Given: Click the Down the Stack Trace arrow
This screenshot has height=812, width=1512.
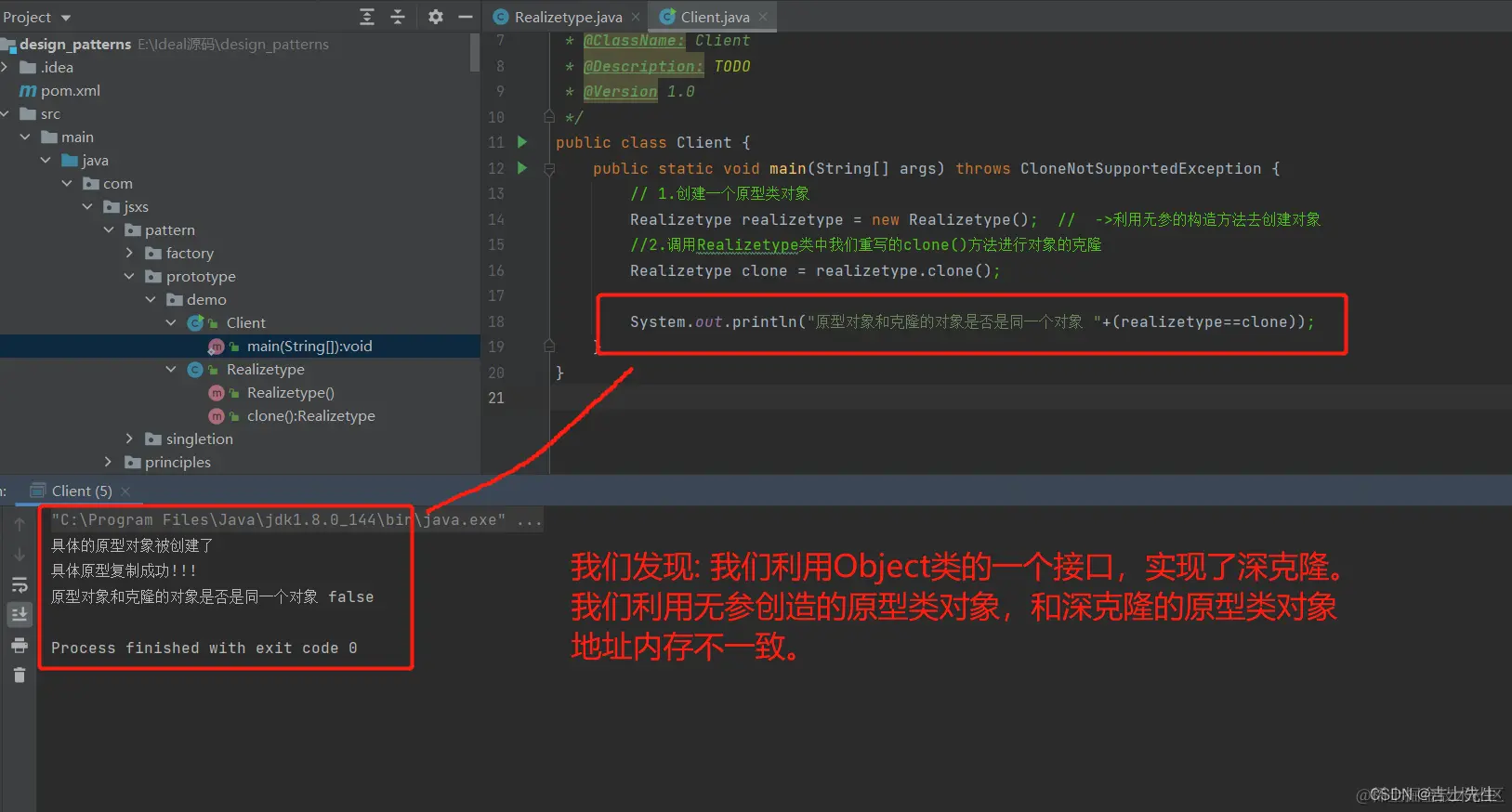Looking at the screenshot, I should pos(19,555).
